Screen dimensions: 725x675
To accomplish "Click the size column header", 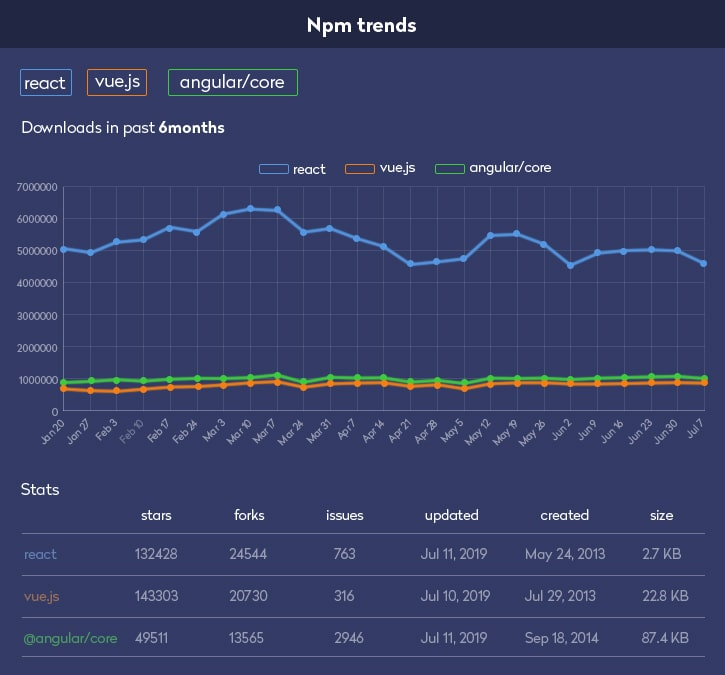I will pyautogui.click(x=661, y=516).
